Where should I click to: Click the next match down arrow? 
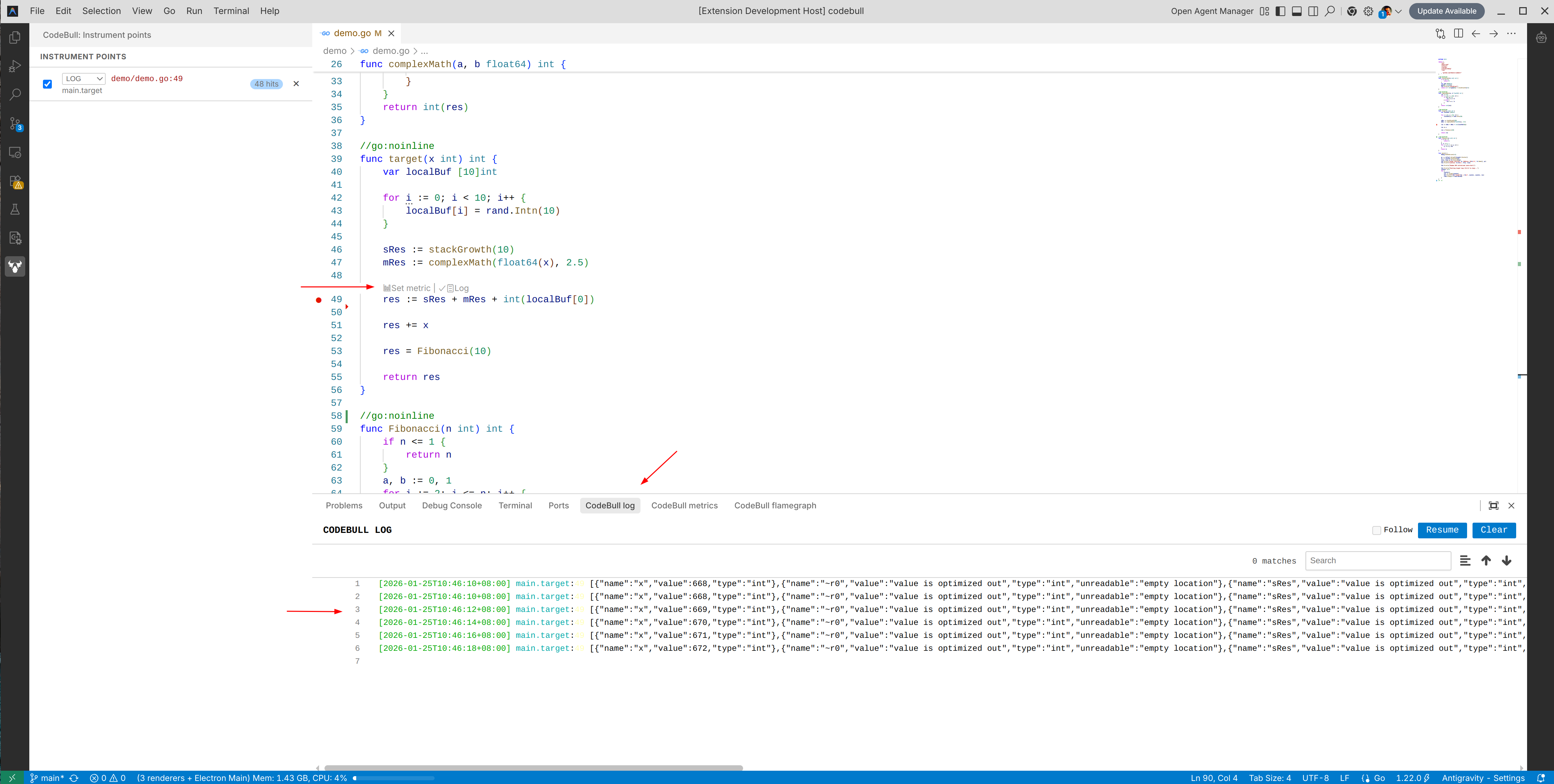point(1506,561)
